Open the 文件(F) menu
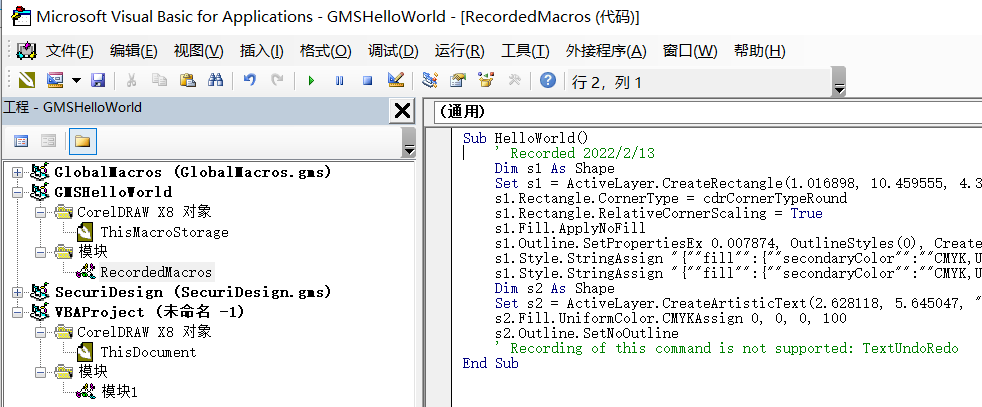 click(x=70, y=51)
